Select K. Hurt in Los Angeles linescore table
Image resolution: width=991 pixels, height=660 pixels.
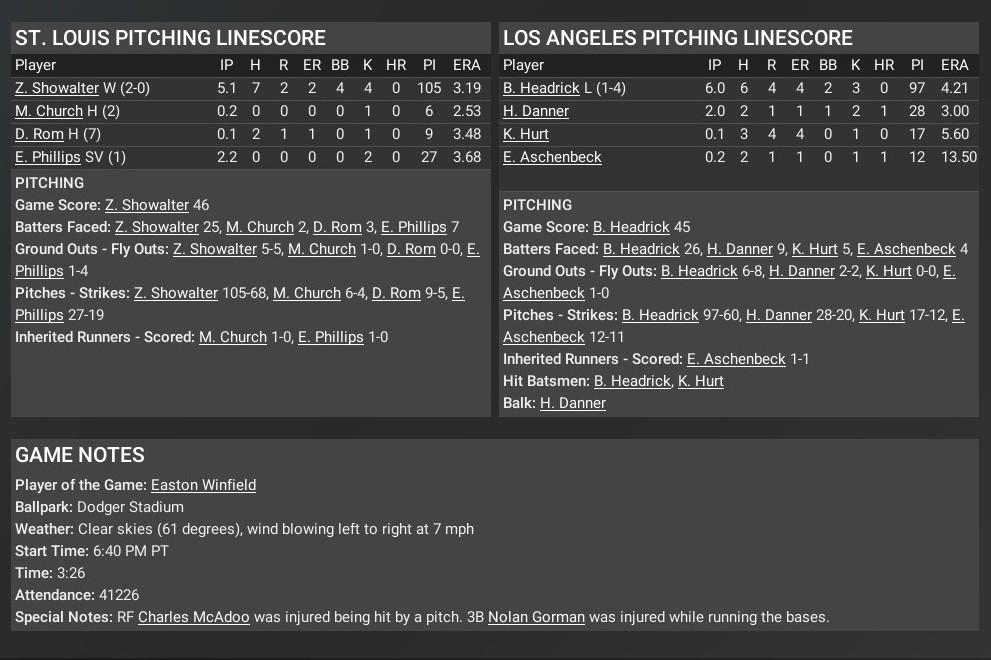click(x=526, y=134)
